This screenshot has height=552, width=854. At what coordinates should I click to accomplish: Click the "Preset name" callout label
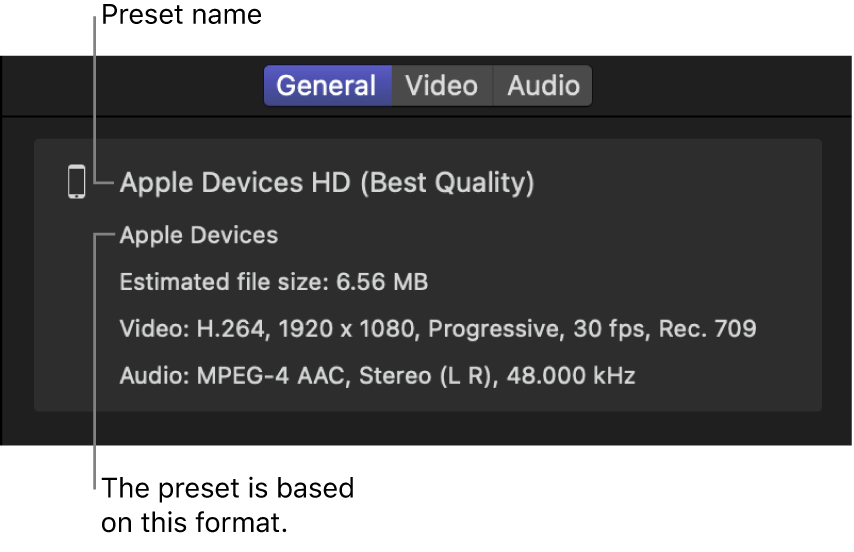181,15
